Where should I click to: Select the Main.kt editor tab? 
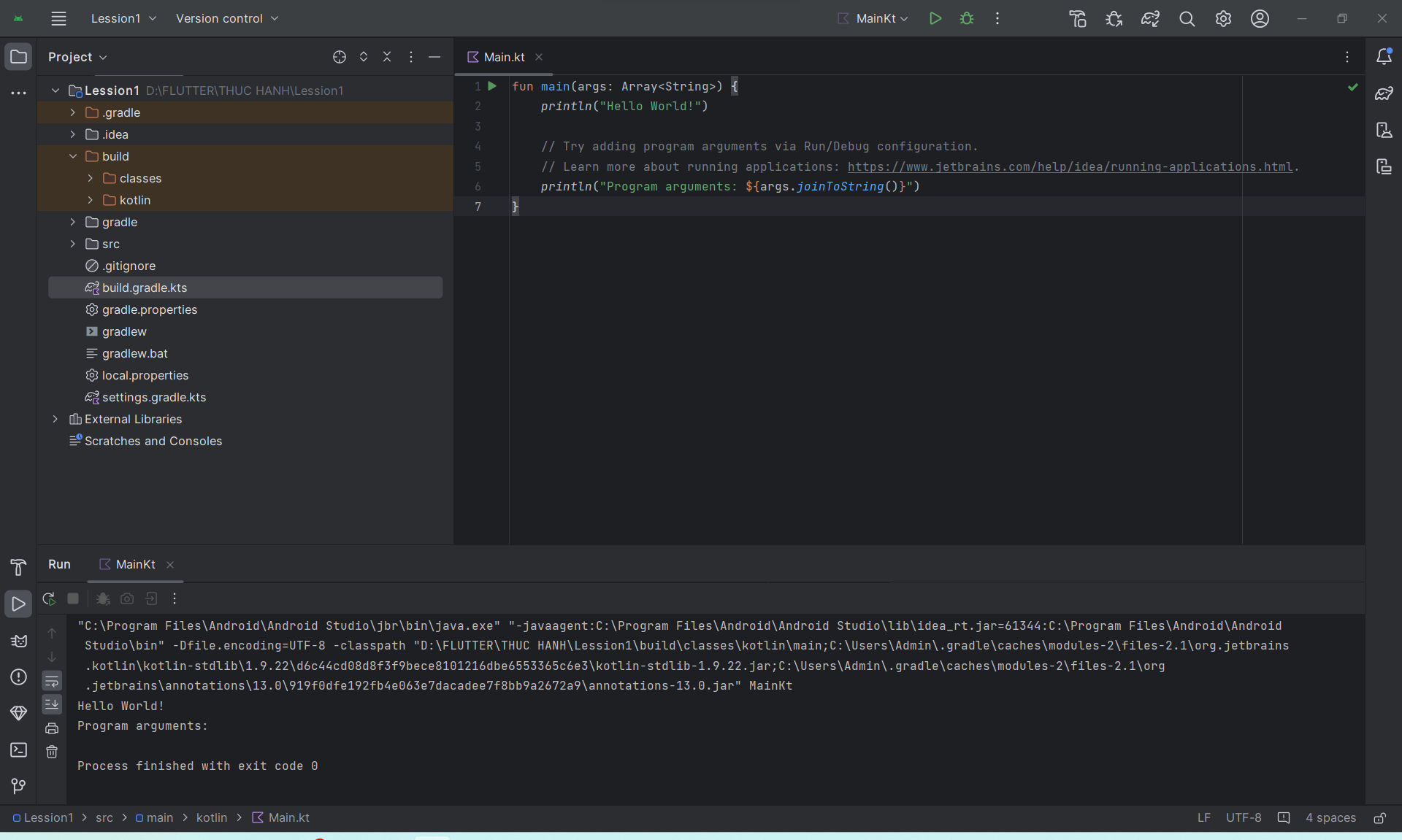point(503,57)
